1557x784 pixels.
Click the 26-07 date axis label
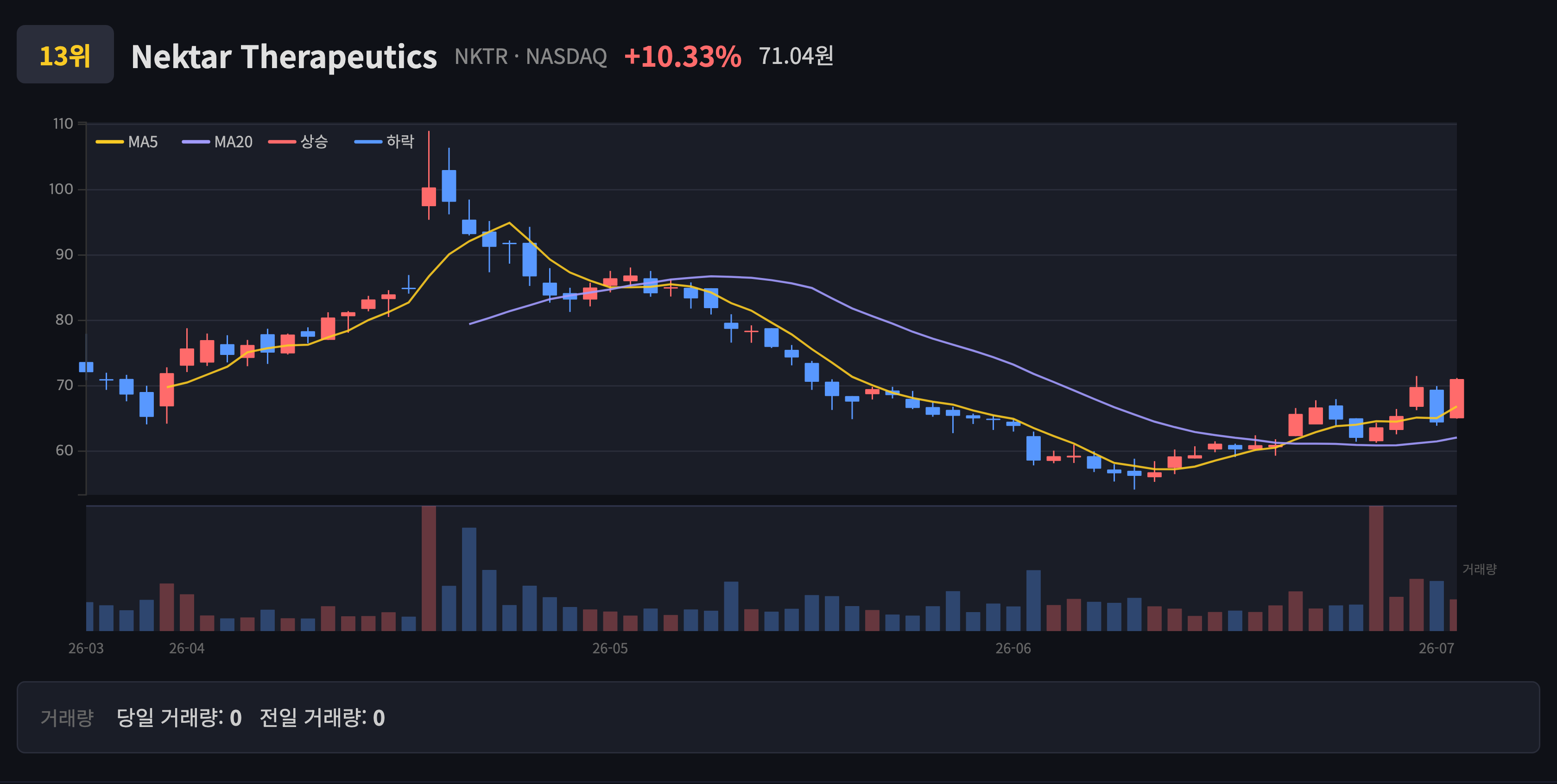tap(1436, 648)
